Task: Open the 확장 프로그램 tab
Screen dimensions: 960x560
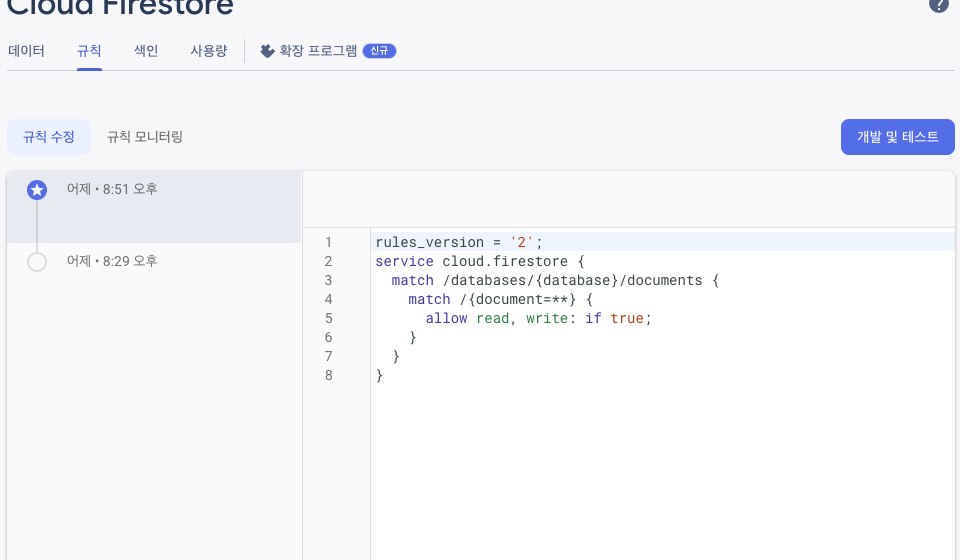Action: 318,51
